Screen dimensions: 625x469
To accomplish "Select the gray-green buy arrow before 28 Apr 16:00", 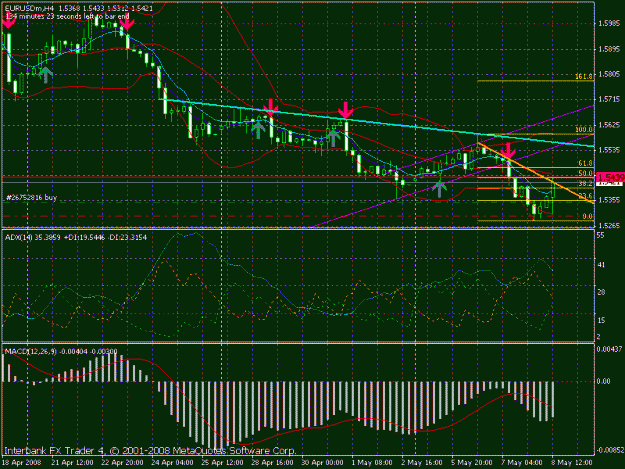I will (x=258, y=130).
